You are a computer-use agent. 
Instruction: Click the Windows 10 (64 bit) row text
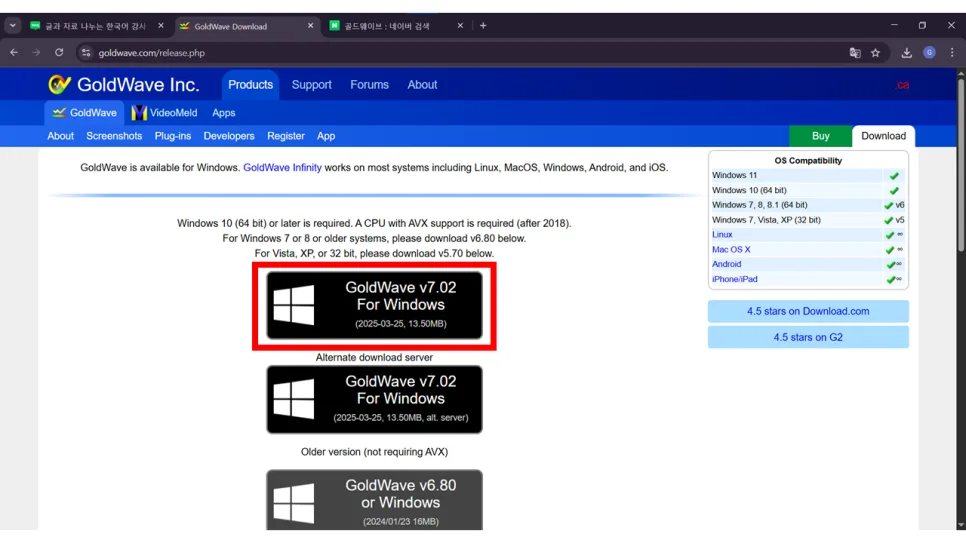click(x=749, y=190)
